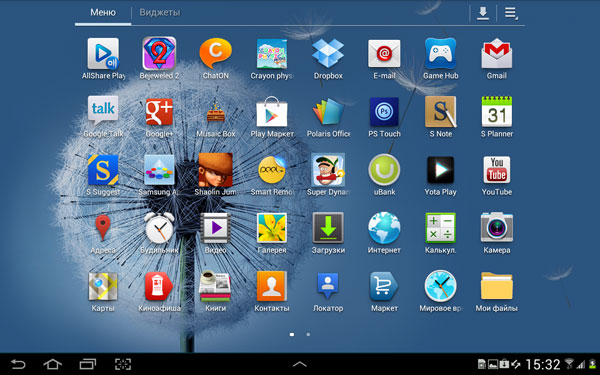The height and width of the screenshot is (375, 600).
Task: Tap the Home navigation button
Action: pyautogui.click(x=52, y=364)
